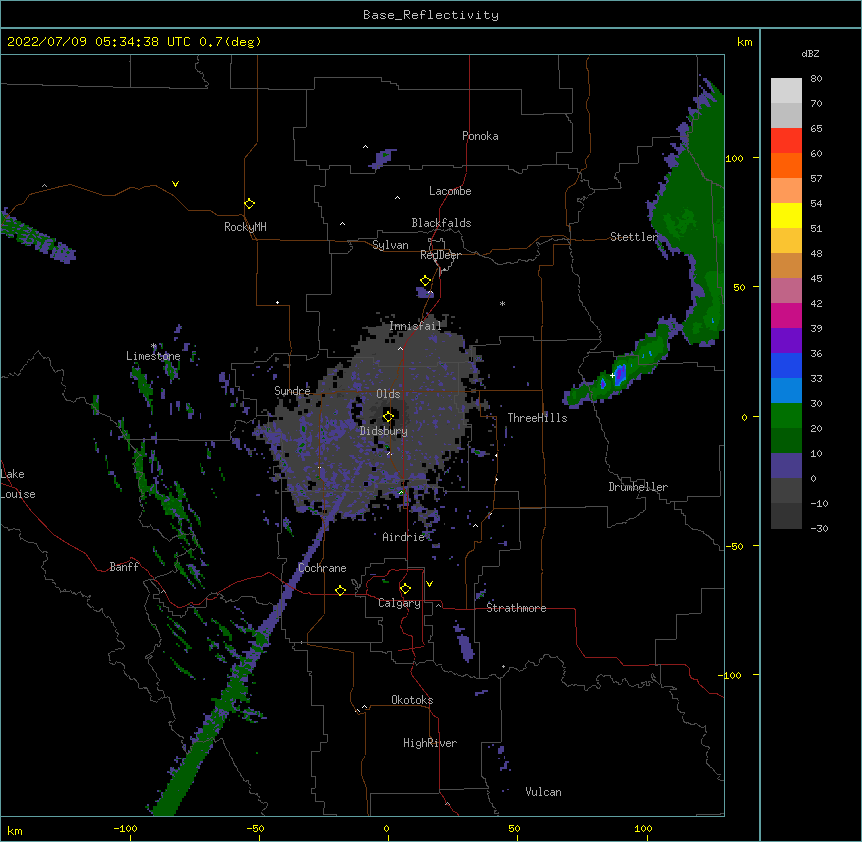
Task: Click the RedDeer city label
Action: (440, 255)
